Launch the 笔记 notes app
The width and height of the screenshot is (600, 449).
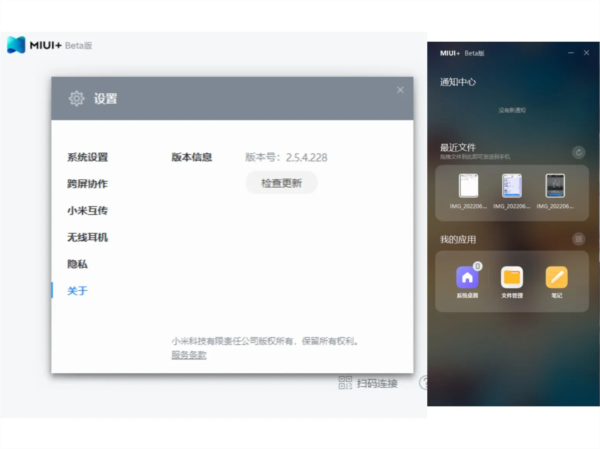tap(556, 278)
